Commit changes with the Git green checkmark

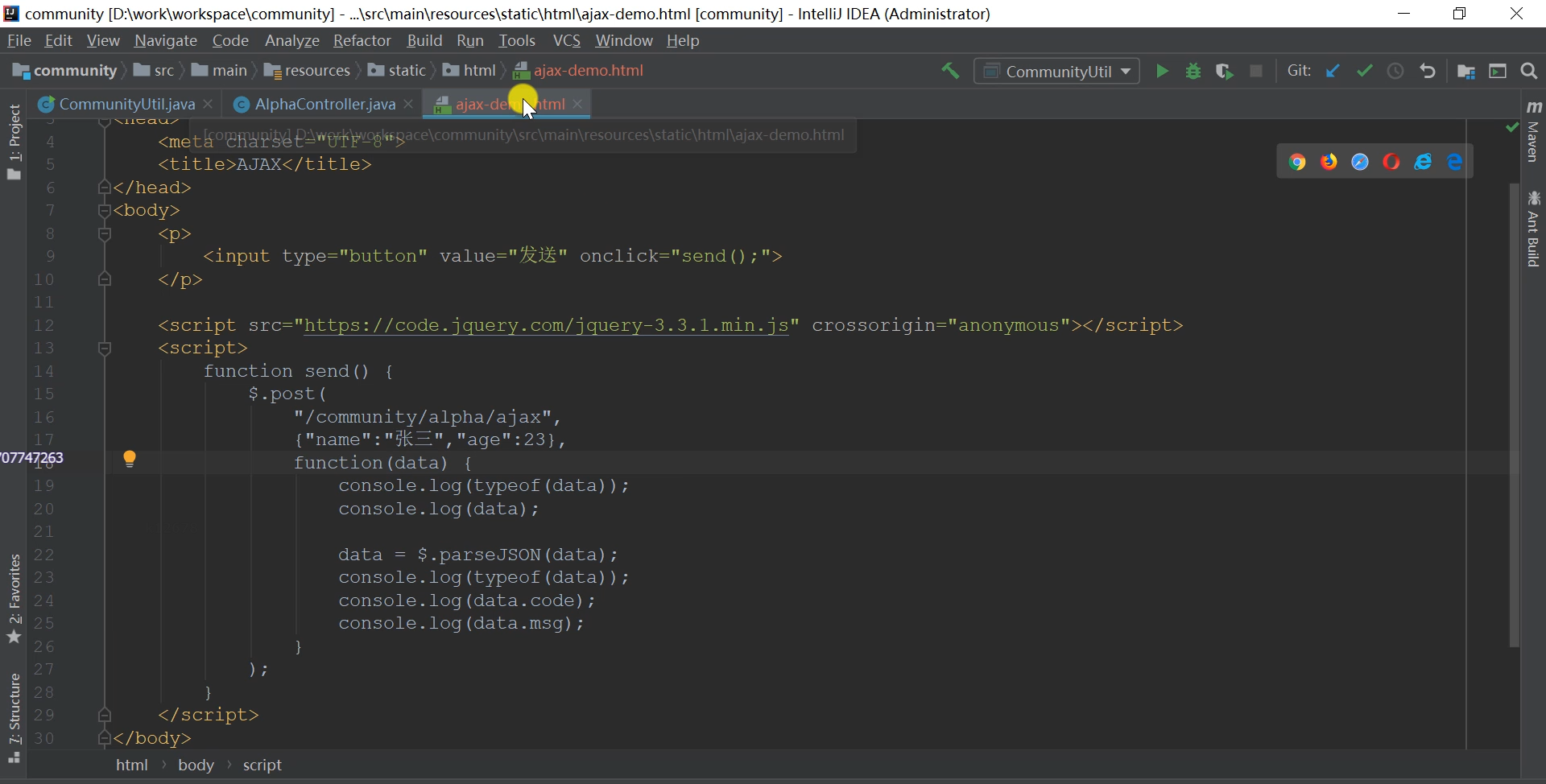pyautogui.click(x=1364, y=71)
